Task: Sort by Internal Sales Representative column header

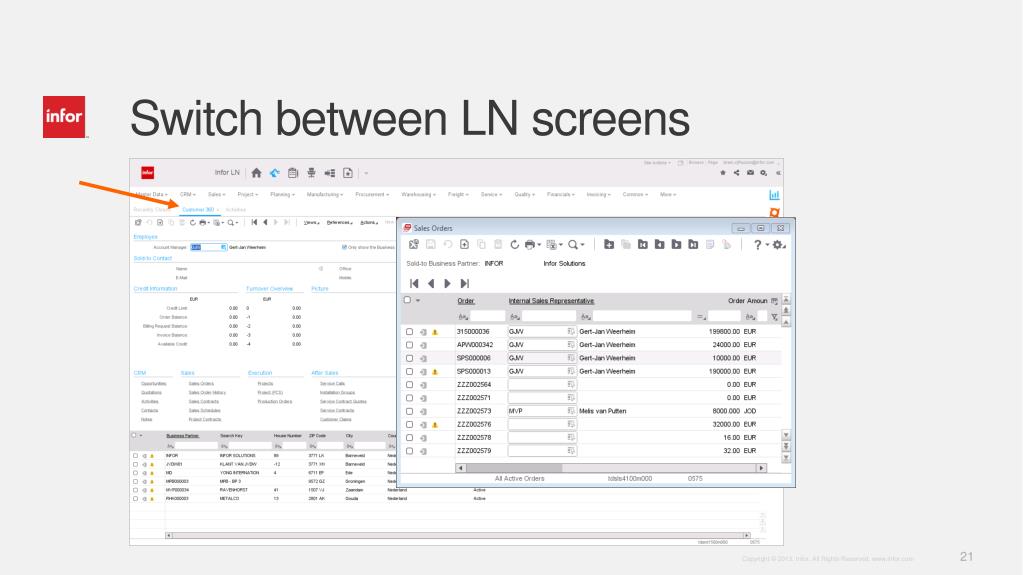Action: [551, 301]
